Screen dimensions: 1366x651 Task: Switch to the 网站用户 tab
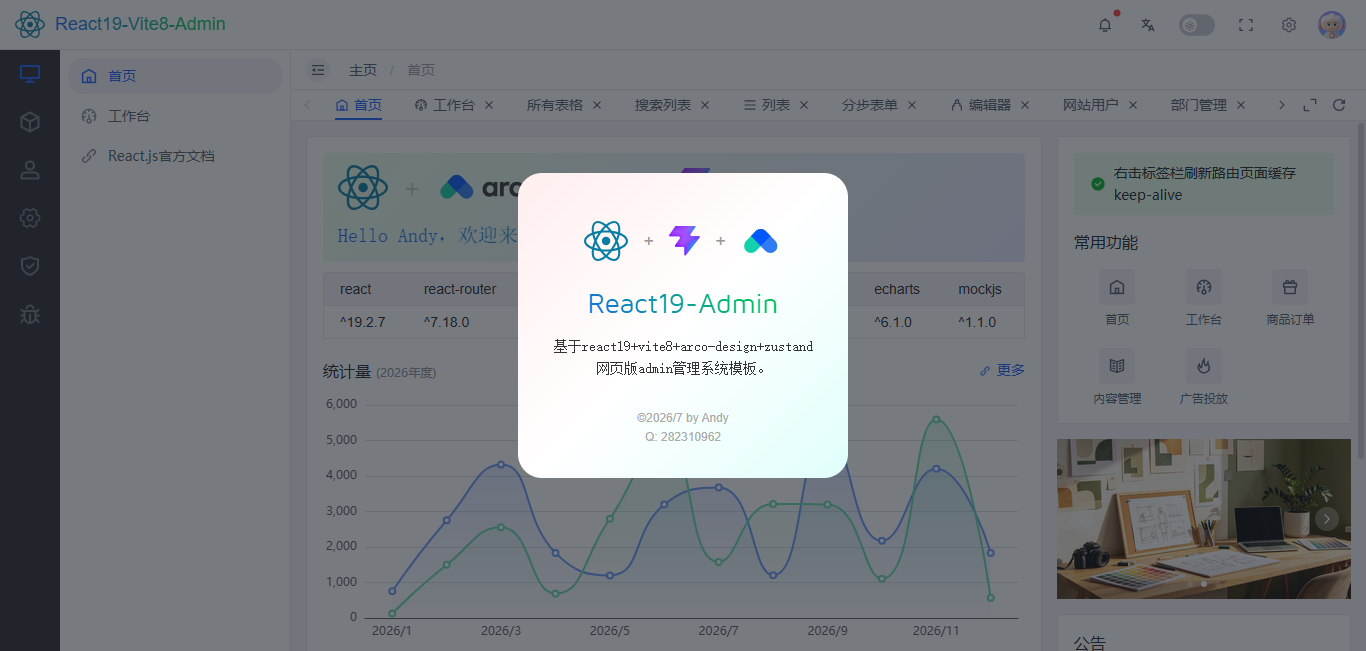tap(1091, 105)
